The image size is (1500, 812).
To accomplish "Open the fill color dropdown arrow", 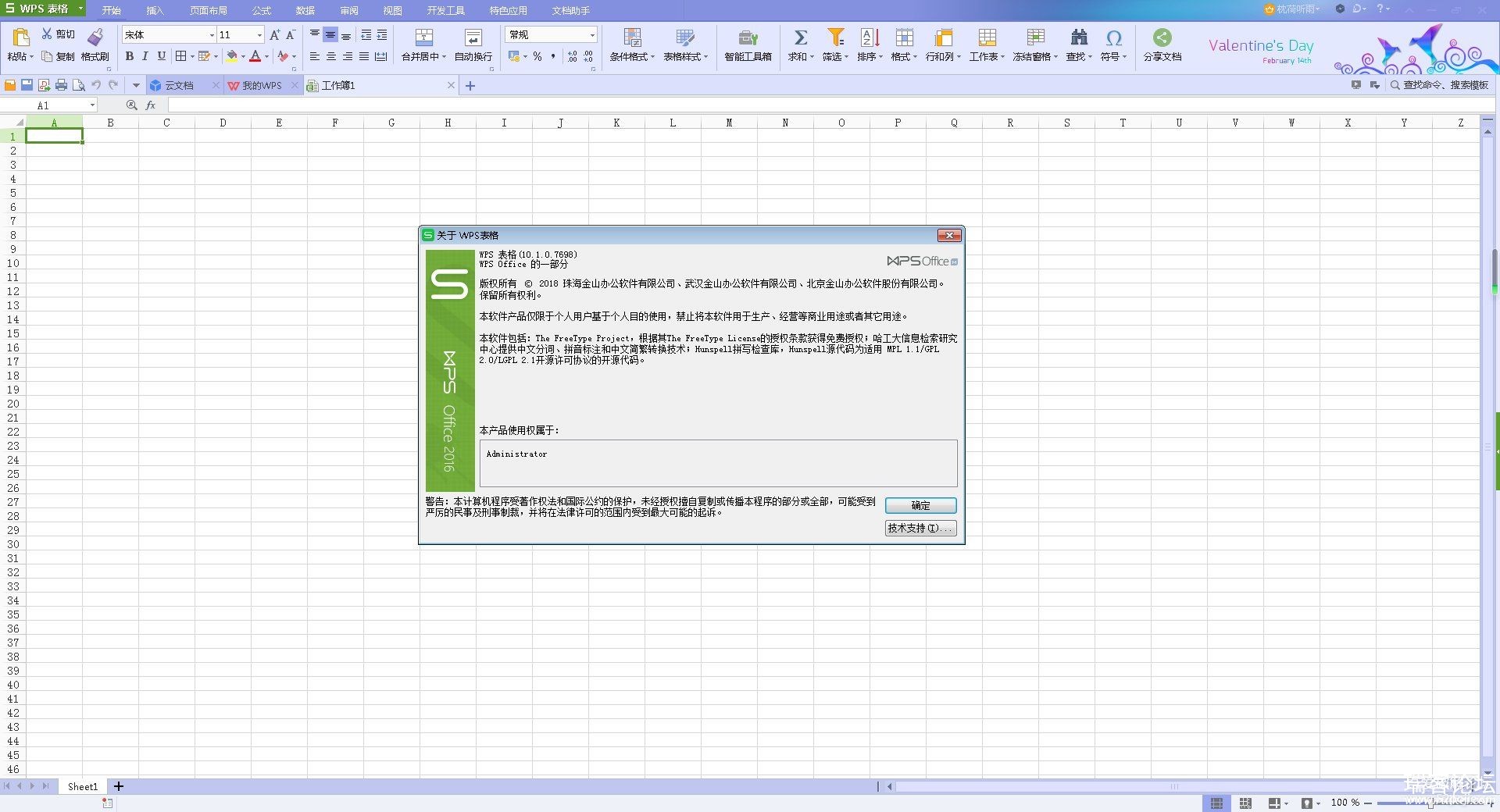I will pos(243,56).
